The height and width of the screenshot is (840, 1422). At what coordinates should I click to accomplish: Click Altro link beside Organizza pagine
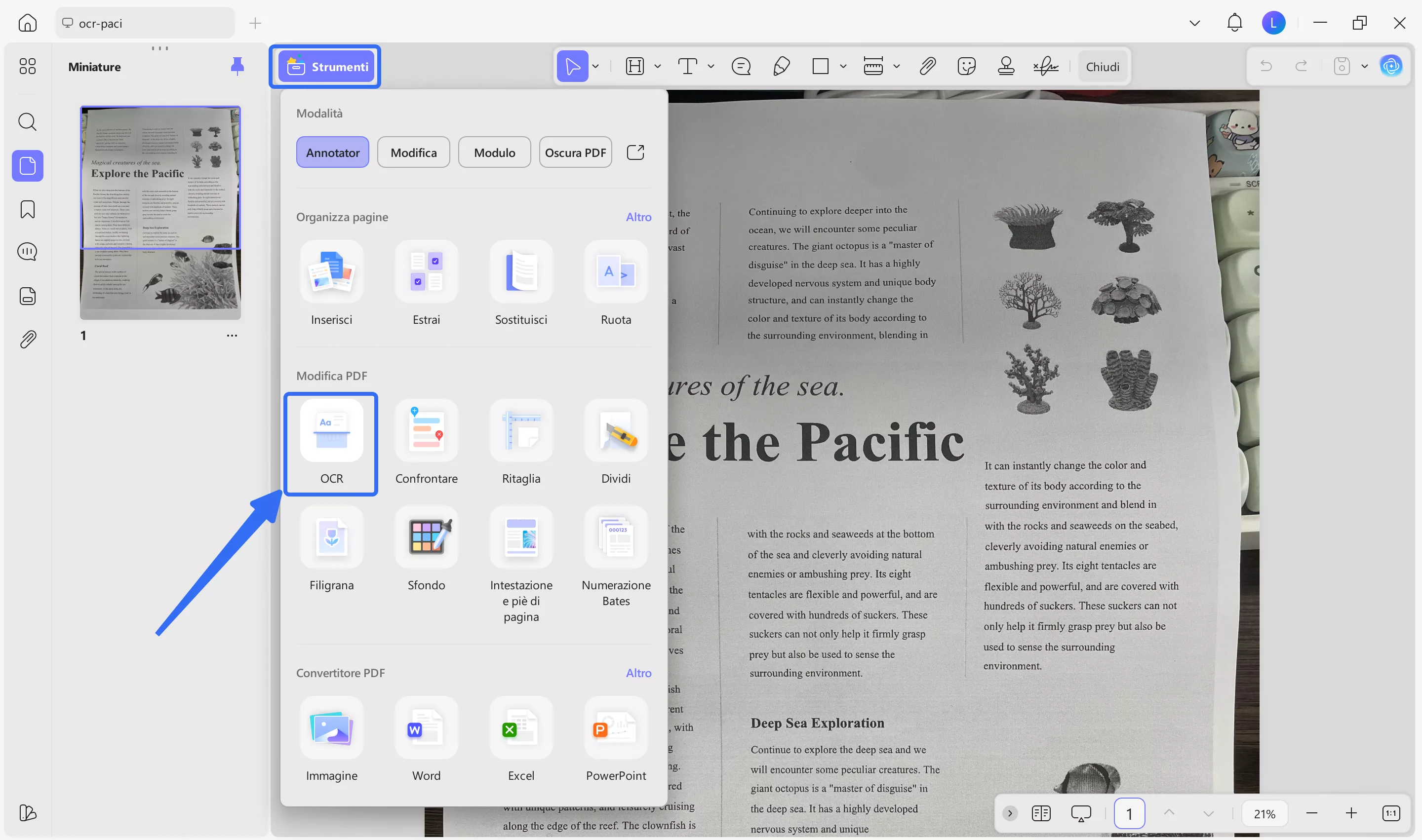click(x=638, y=217)
